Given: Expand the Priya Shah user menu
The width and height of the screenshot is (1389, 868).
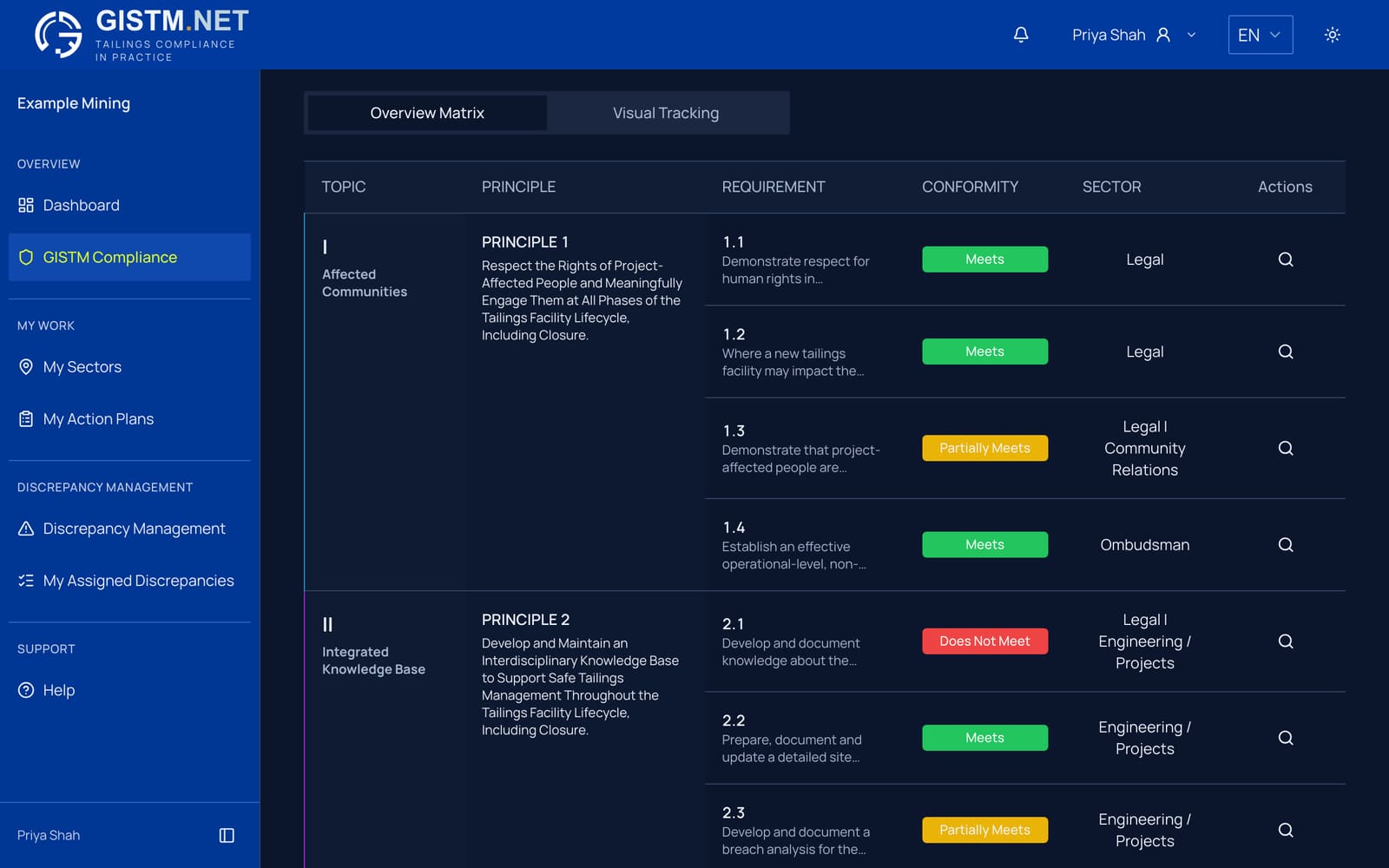Looking at the screenshot, I should [1134, 35].
